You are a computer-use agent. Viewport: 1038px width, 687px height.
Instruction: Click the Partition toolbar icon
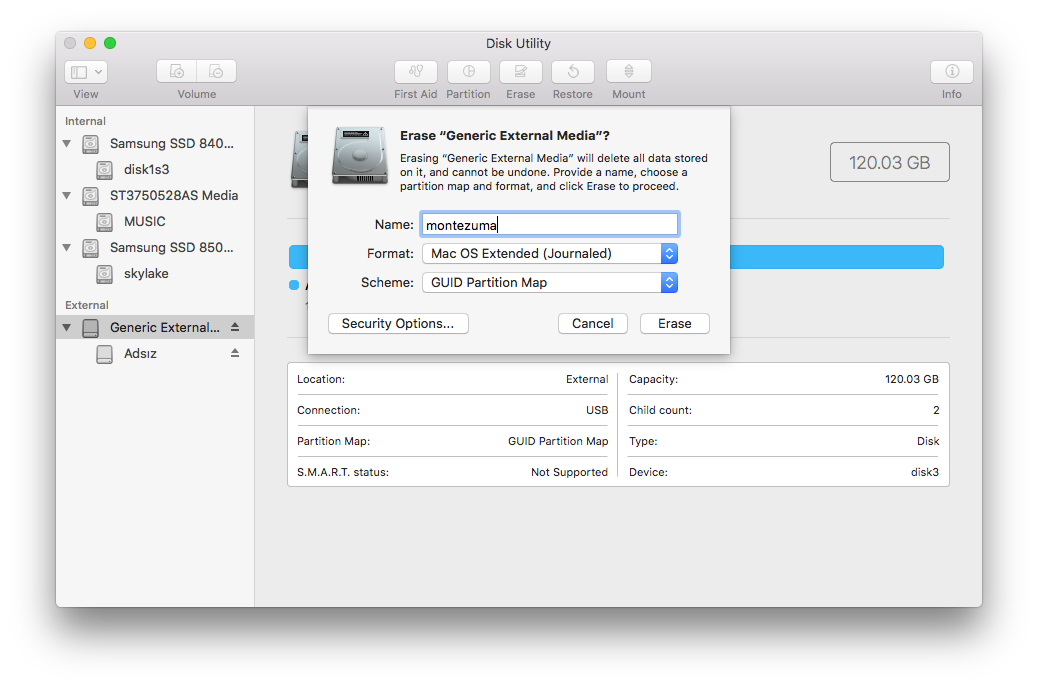[468, 72]
